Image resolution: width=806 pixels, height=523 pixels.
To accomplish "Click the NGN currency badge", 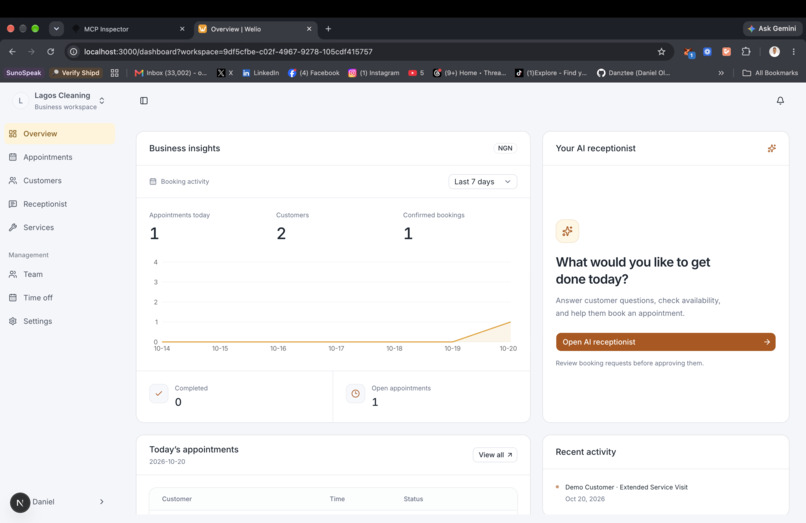I will [505, 149].
